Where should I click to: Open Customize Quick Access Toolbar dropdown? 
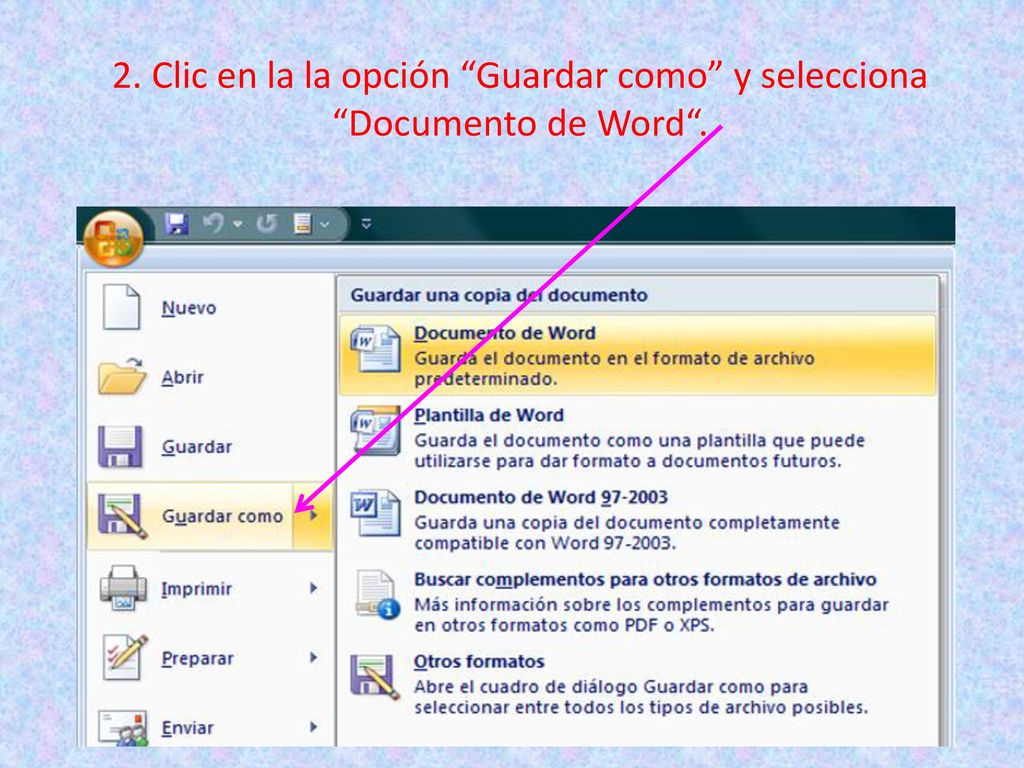pos(366,224)
